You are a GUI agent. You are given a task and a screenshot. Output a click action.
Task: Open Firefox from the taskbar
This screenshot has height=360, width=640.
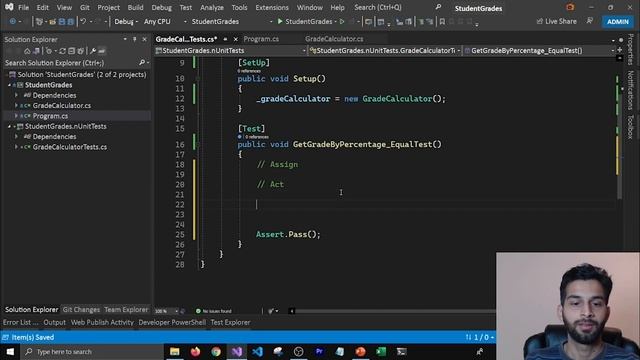(x=196, y=351)
